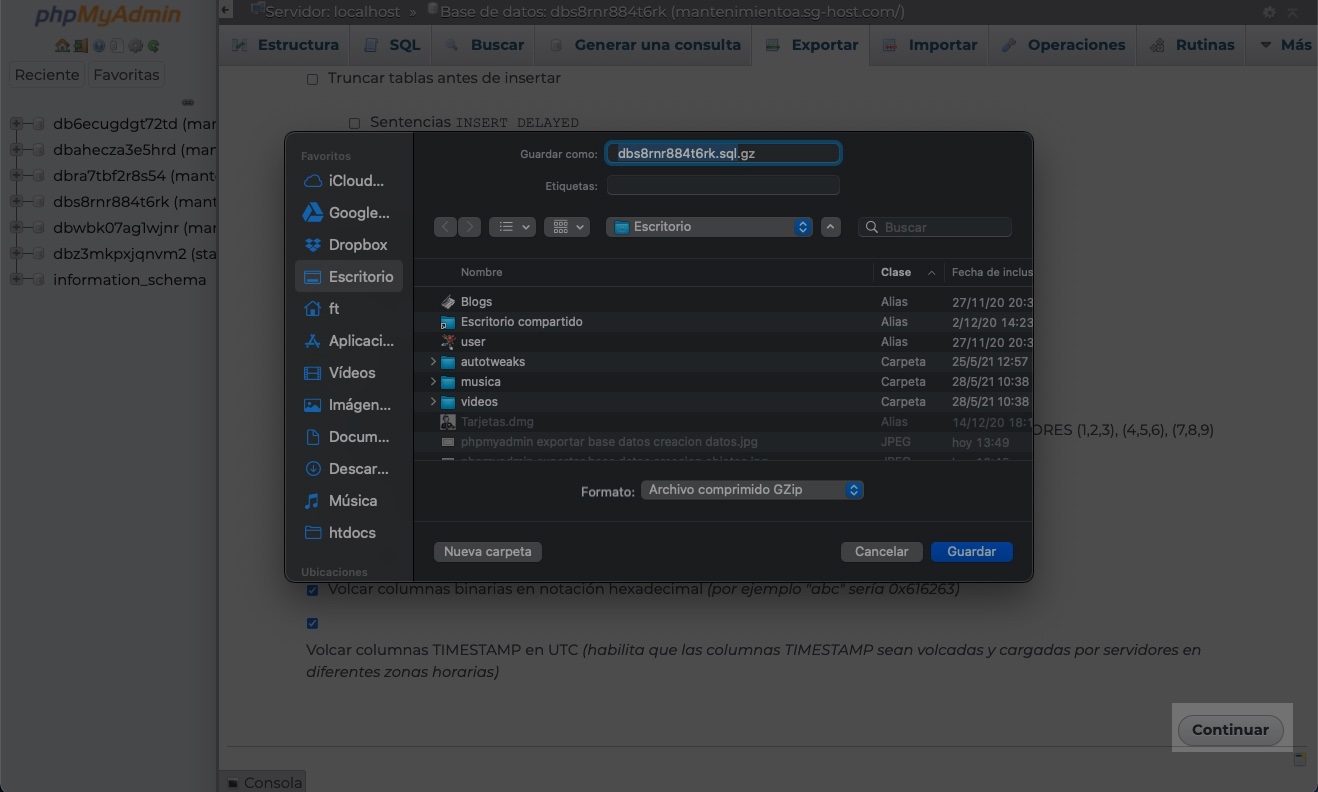Open the Escritorio location dropdown
Image resolution: width=1318 pixels, height=792 pixels.
[709, 227]
